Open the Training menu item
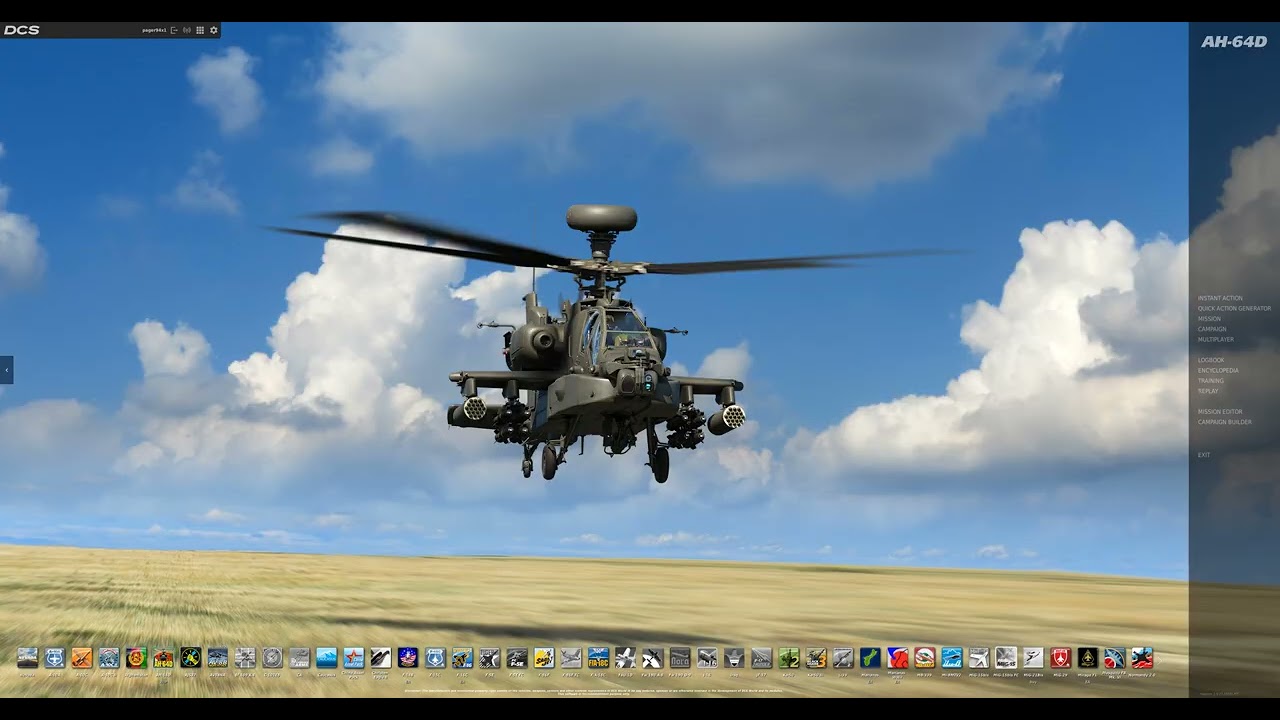The height and width of the screenshot is (720, 1280). click(x=1211, y=381)
